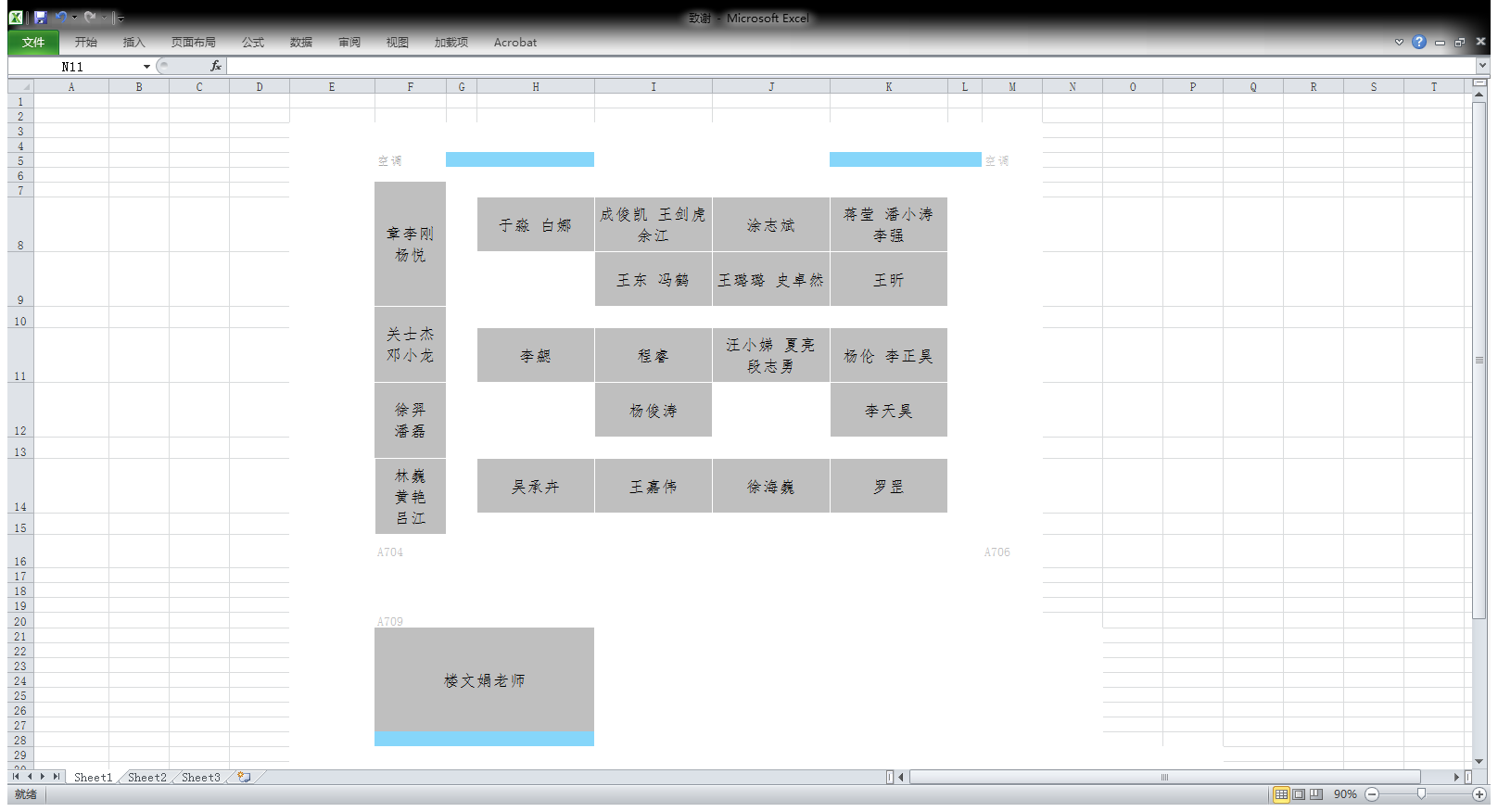Click the Insert Worksheet icon after Sheet3
Image resolution: width=1498 pixels, height=812 pixels.
click(x=244, y=777)
